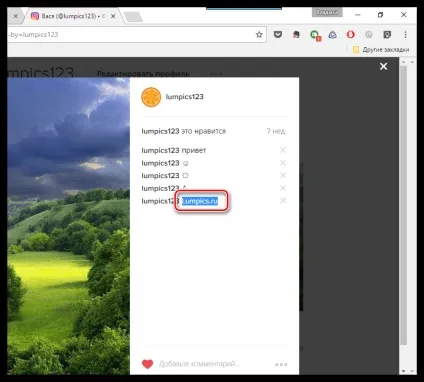The width and height of the screenshot is (424, 382).
Task: Click the Chrome user profile button
Action: [x=327, y=12]
